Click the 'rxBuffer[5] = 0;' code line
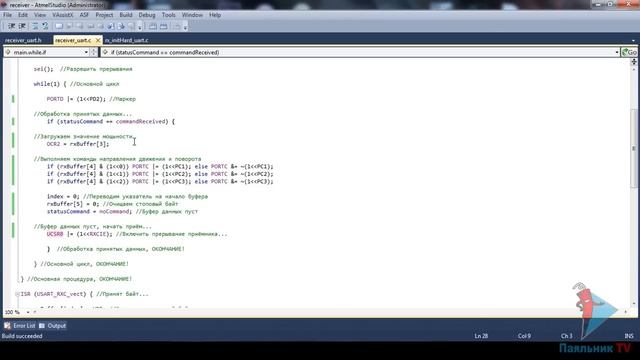 pyautogui.click(x=73, y=204)
